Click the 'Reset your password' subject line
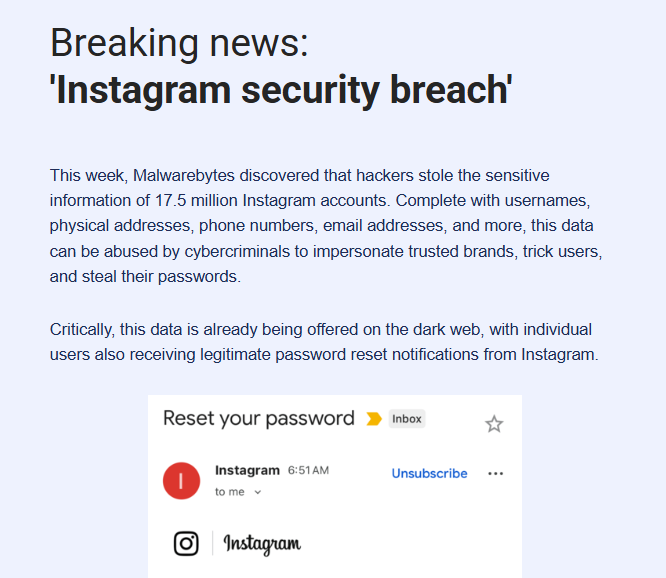666x578 pixels. 259,418
